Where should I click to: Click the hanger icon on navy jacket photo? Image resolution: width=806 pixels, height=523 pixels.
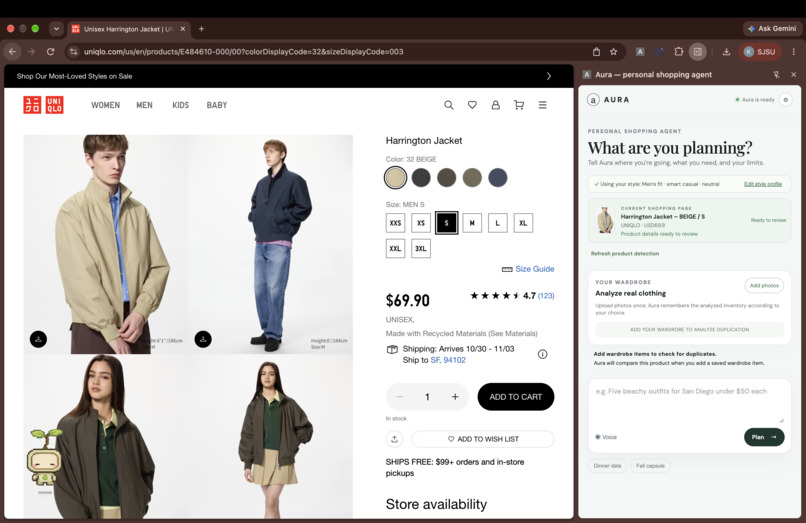point(203,339)
